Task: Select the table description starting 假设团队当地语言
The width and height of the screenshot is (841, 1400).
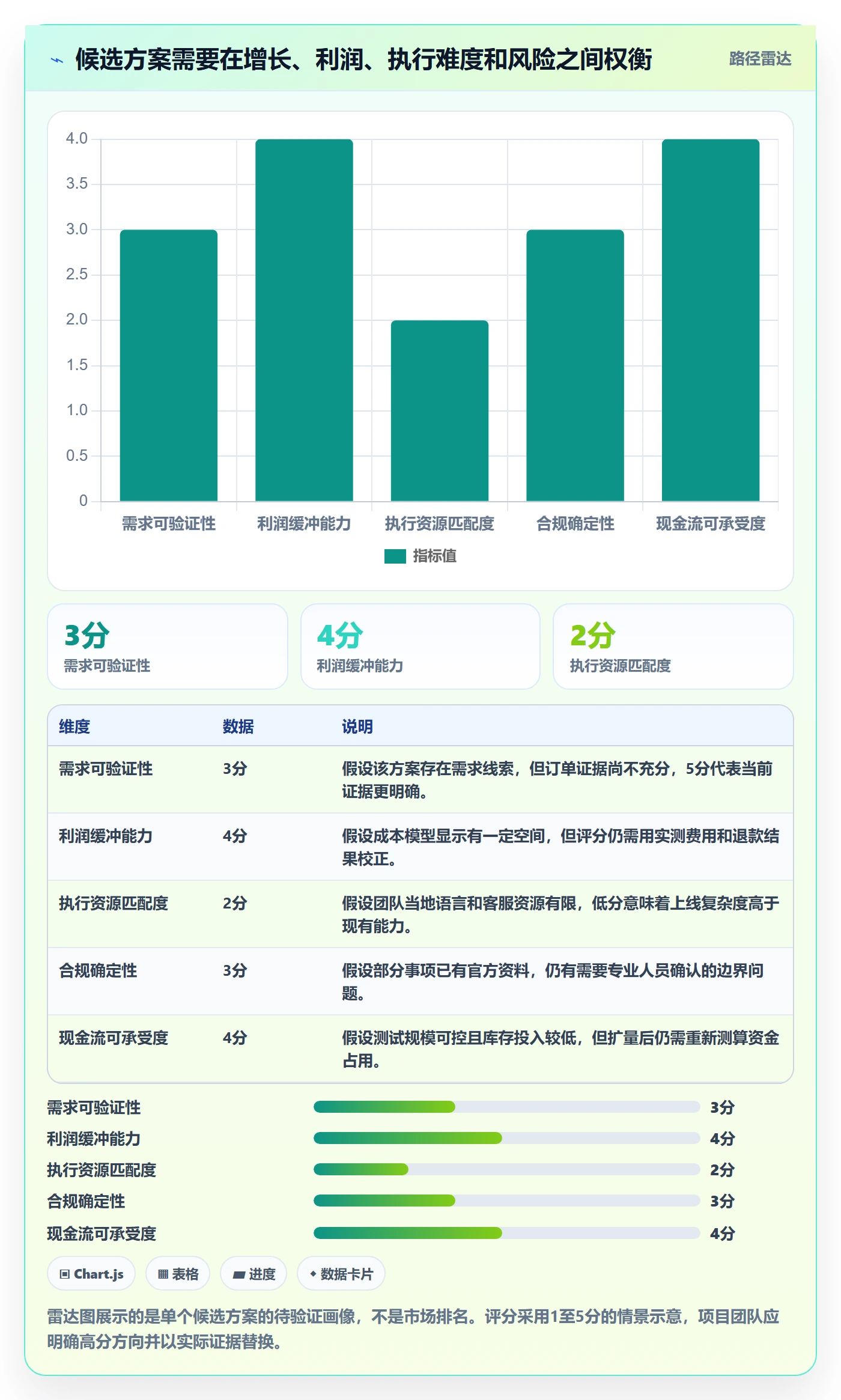Action: (560, 915)
